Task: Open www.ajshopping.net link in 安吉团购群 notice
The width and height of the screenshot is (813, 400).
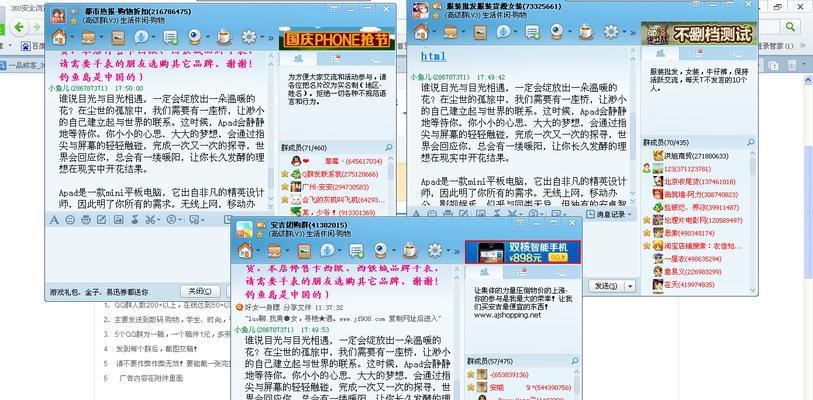Action: click(x=507, y=314)
